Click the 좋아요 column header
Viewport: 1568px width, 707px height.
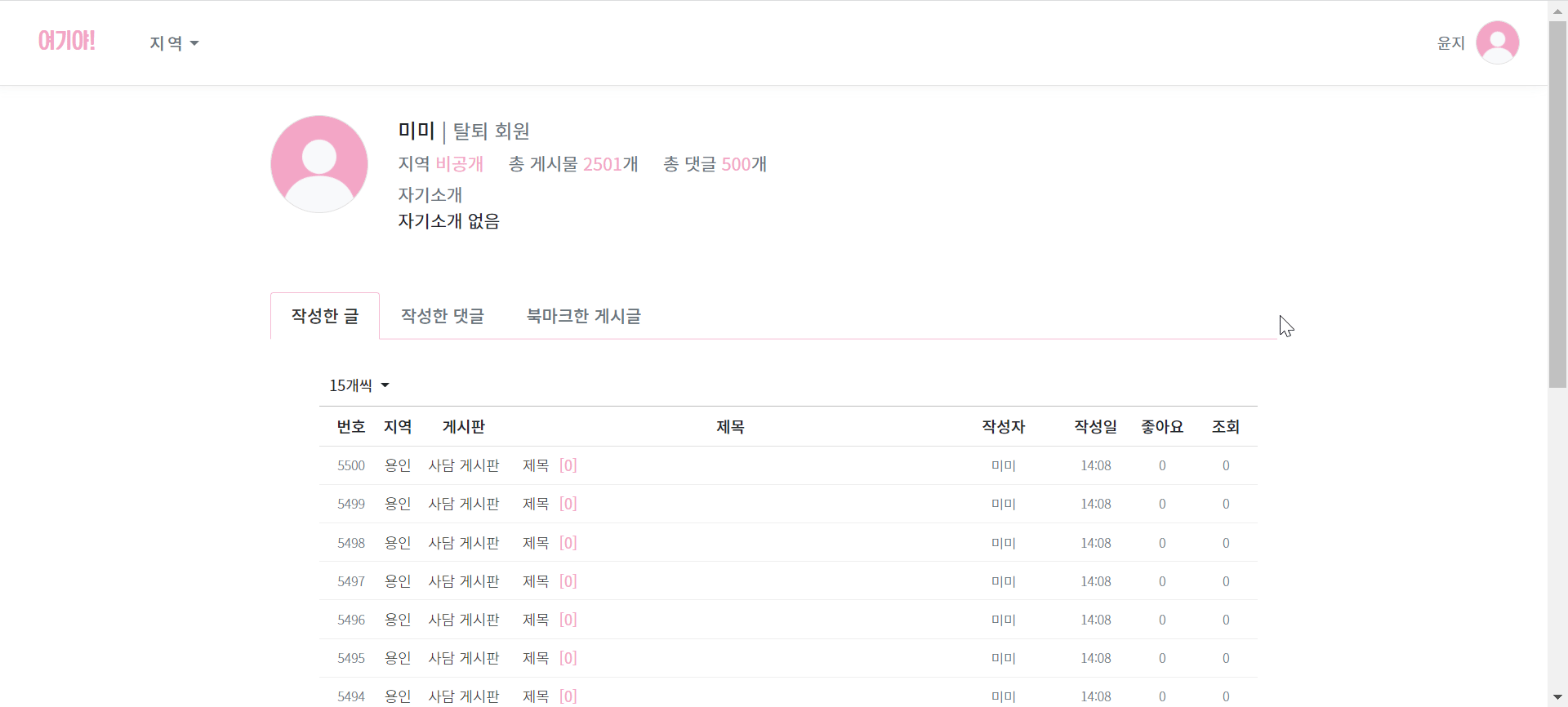[x=1162, y=426]
